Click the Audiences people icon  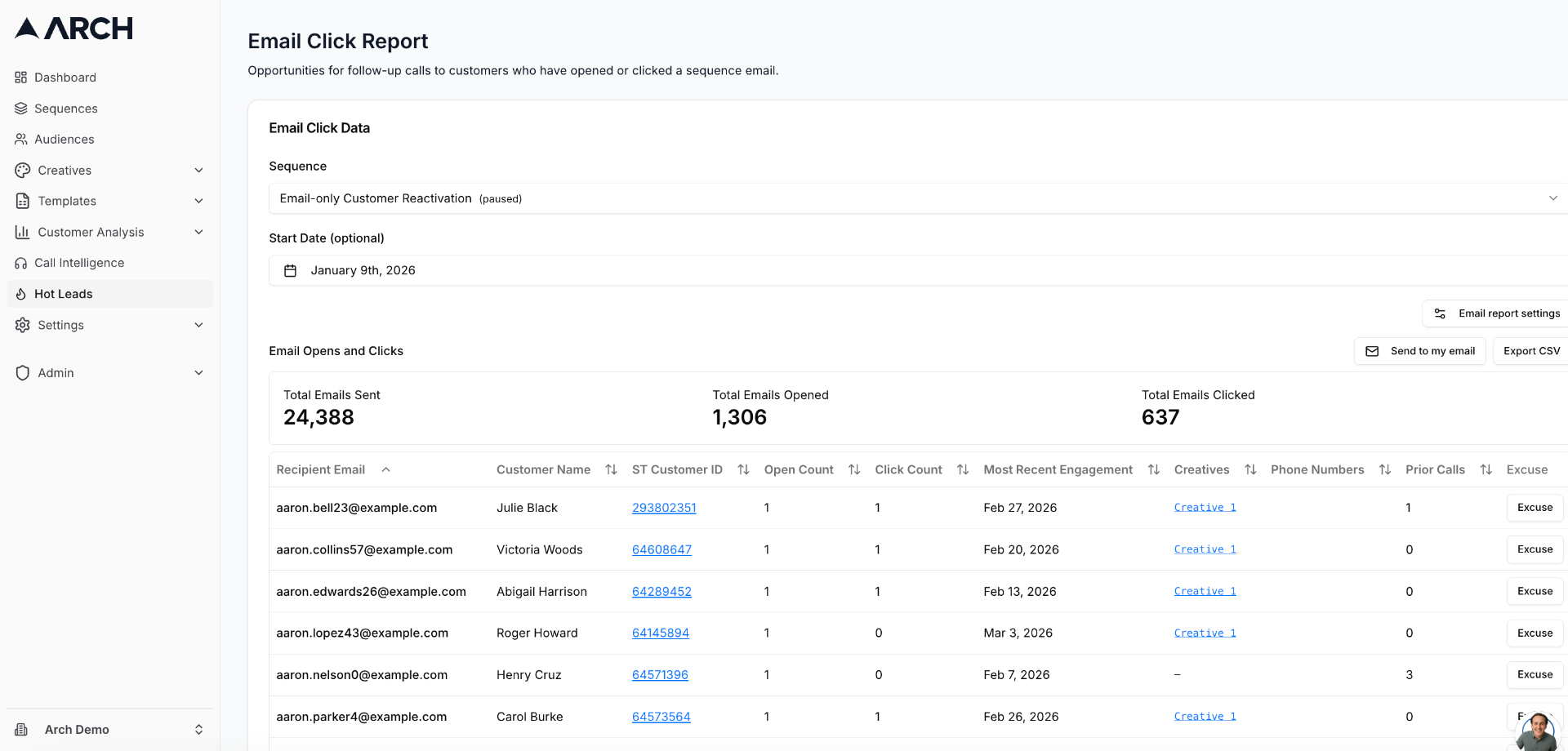21,140
